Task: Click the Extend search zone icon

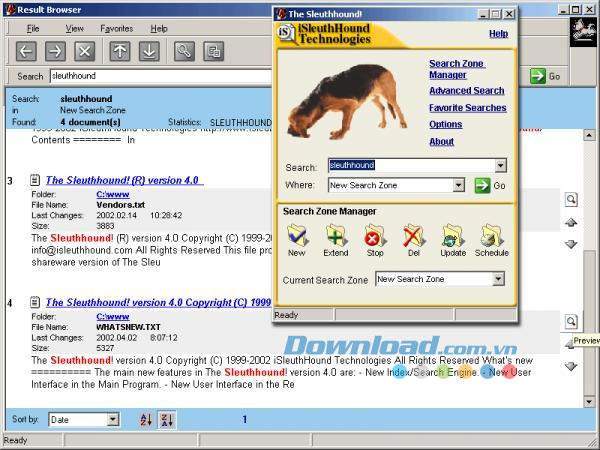Action: [x=336, y=240]
